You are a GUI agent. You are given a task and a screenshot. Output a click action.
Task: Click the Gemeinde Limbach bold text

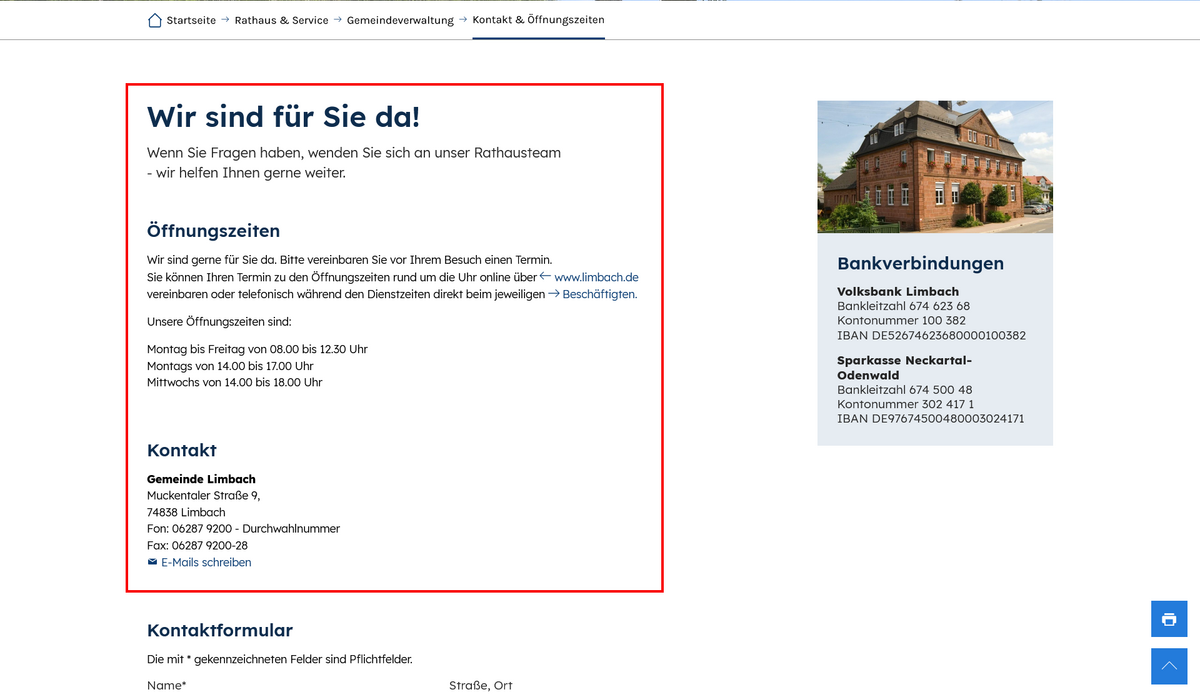(201, 479)
